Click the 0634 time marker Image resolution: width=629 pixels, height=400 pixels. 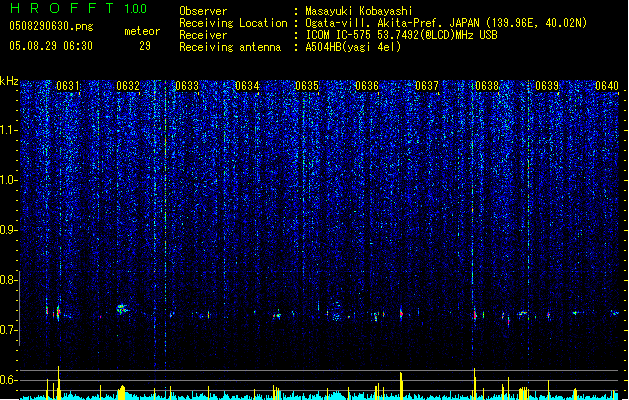pos(247,86)
